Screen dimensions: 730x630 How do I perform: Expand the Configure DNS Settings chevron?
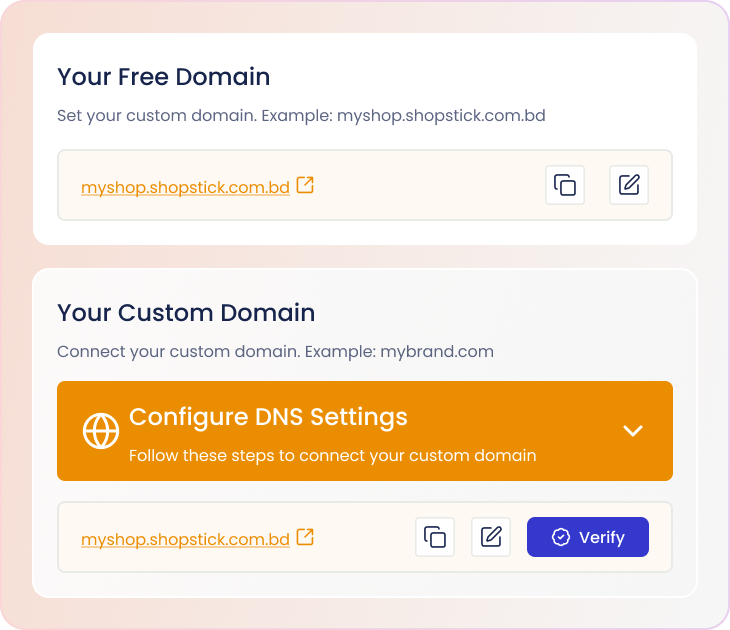[633, 431]
